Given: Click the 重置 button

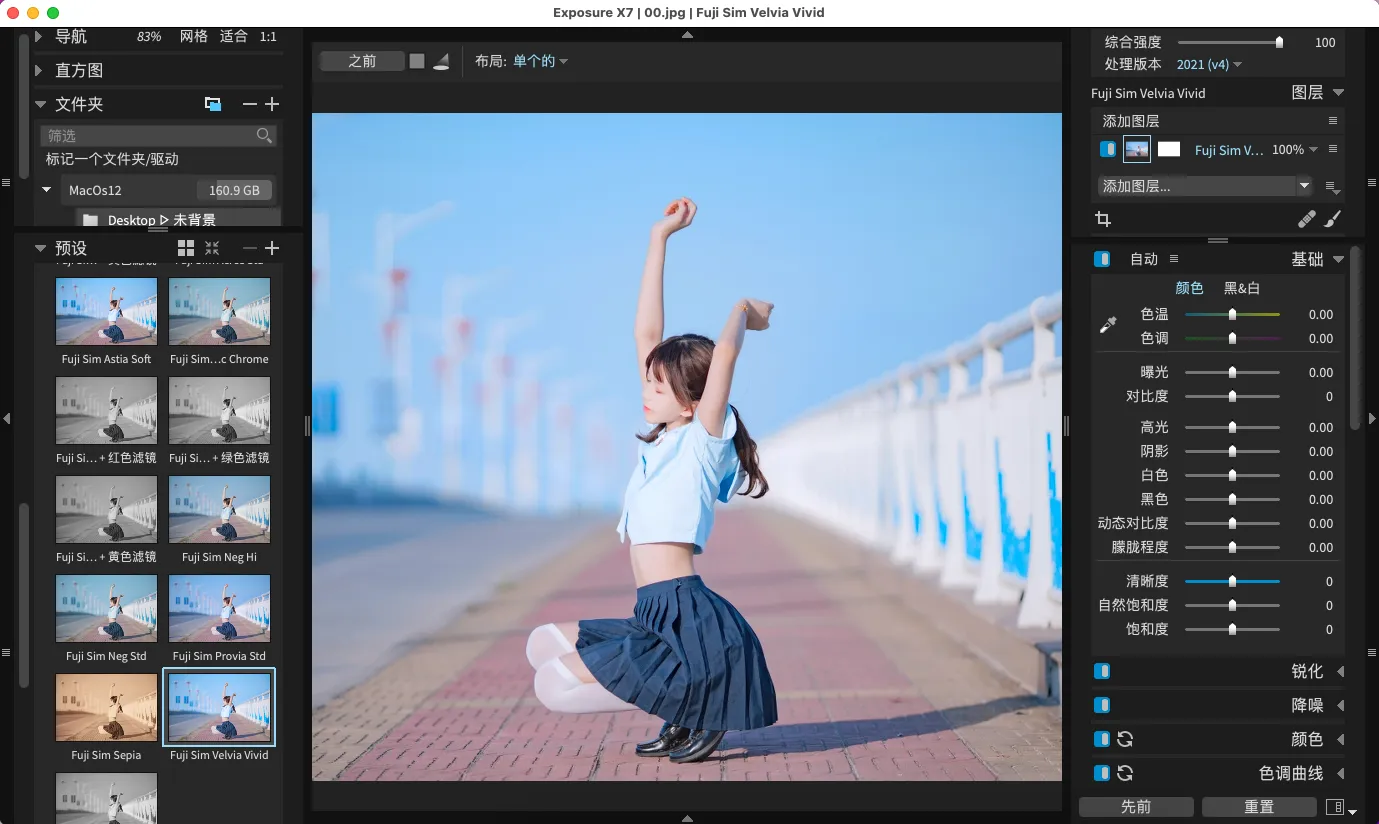Looking at the screenshot, I should [1259, 806].
